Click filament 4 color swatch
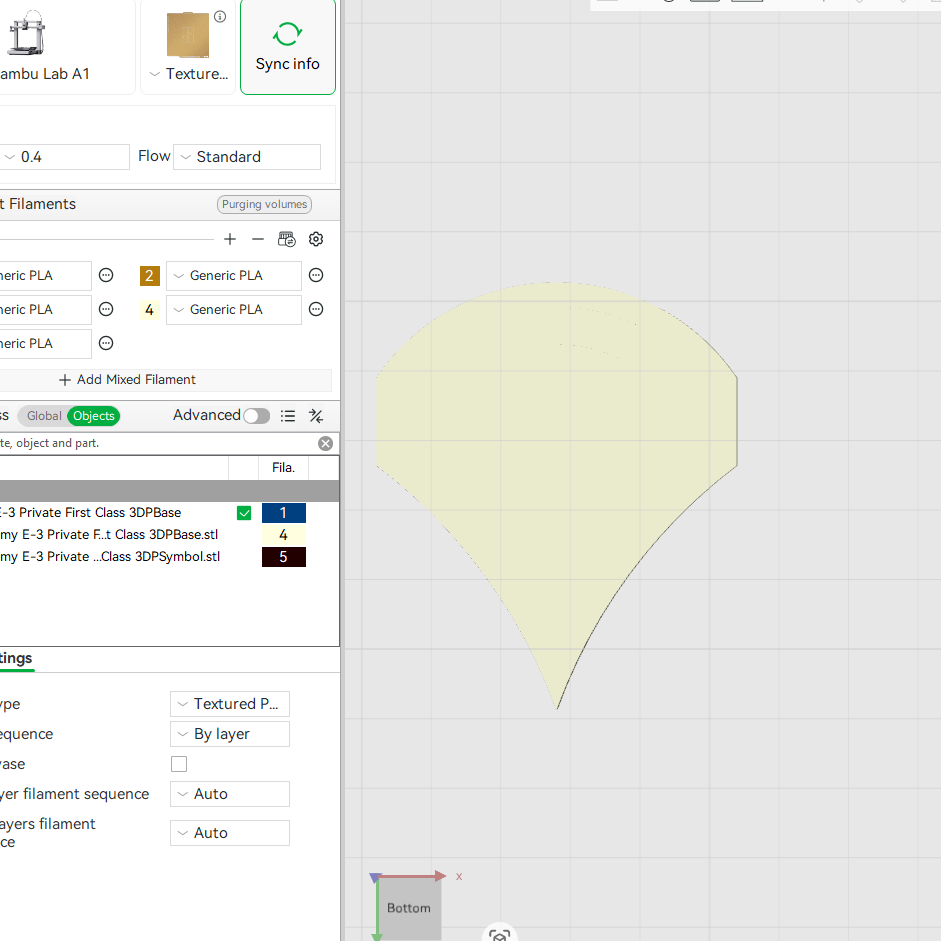Image resolution: width=941 pixels, height=941 pixels. (149, 310)
